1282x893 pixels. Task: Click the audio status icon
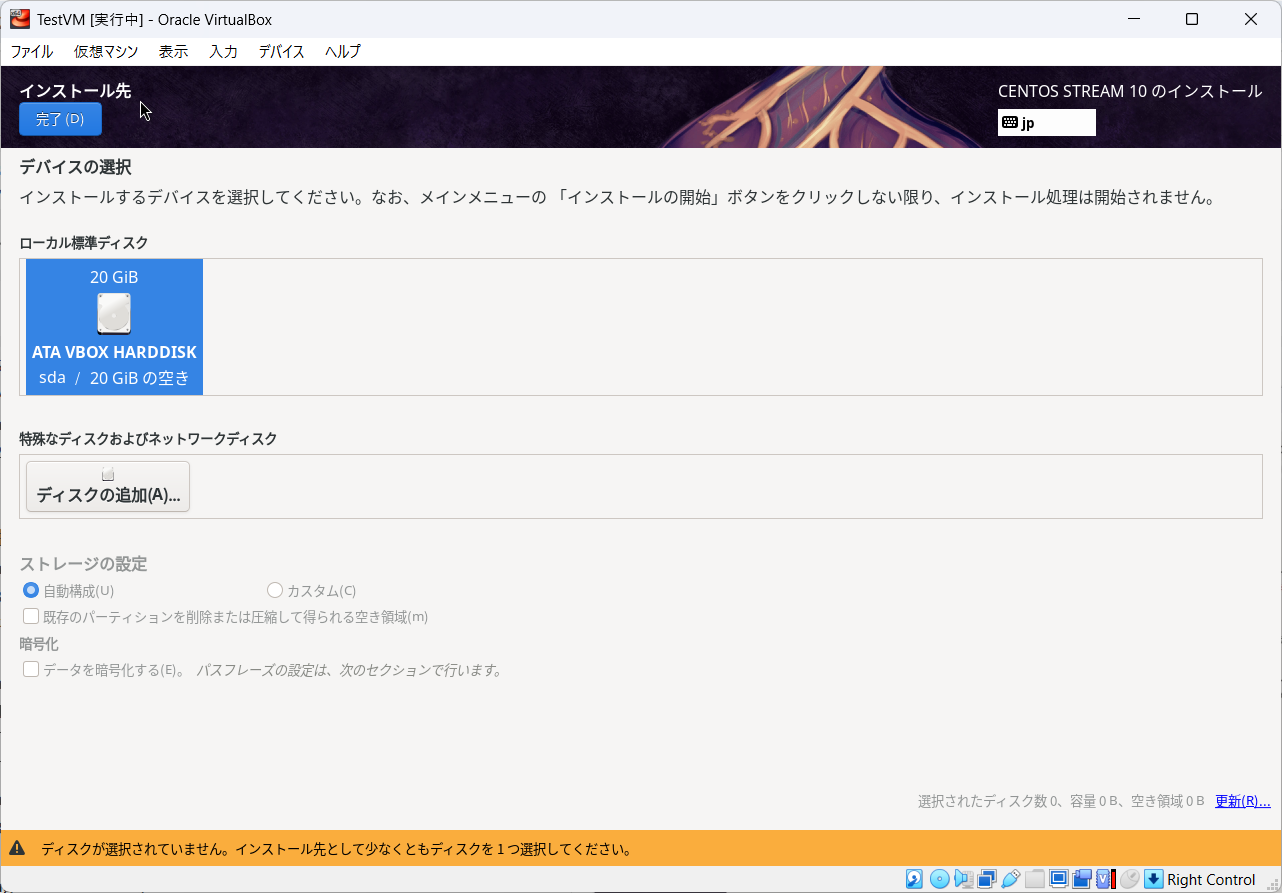point(961,879)
